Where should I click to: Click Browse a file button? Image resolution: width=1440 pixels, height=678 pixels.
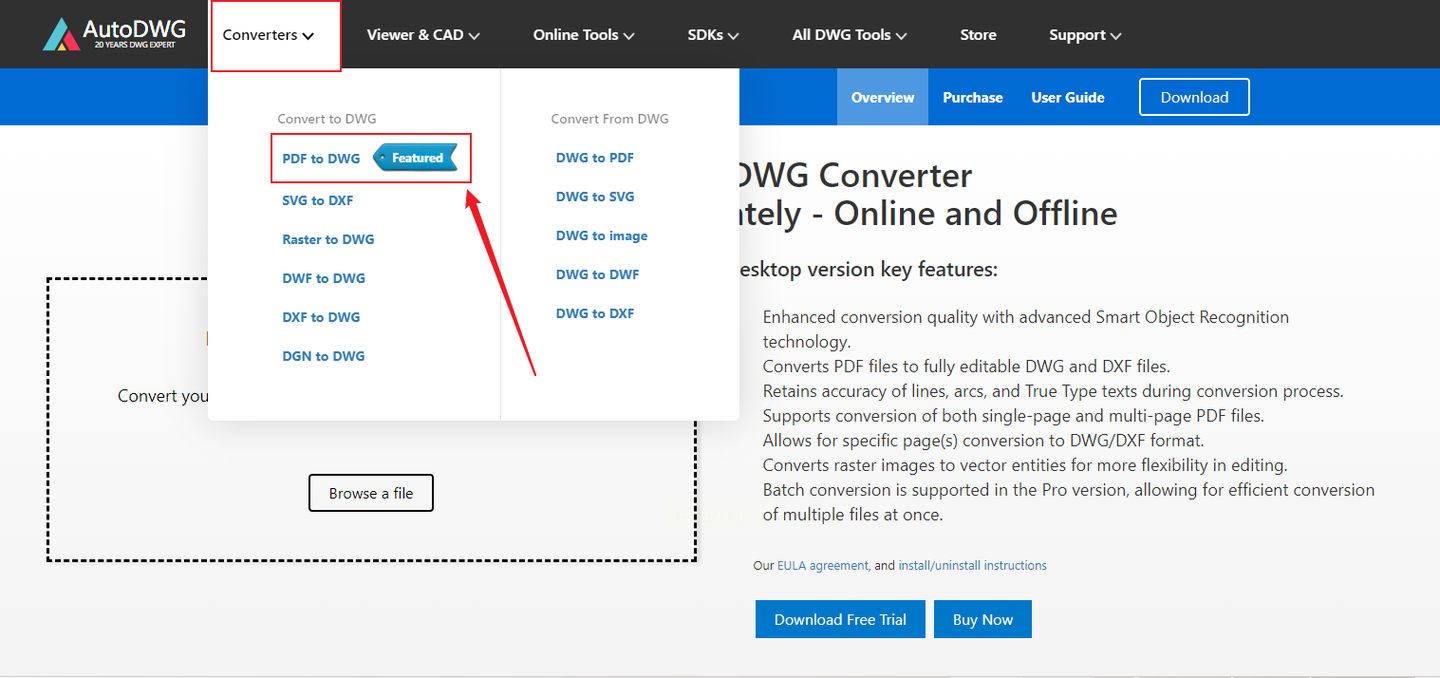click(371, 493)
